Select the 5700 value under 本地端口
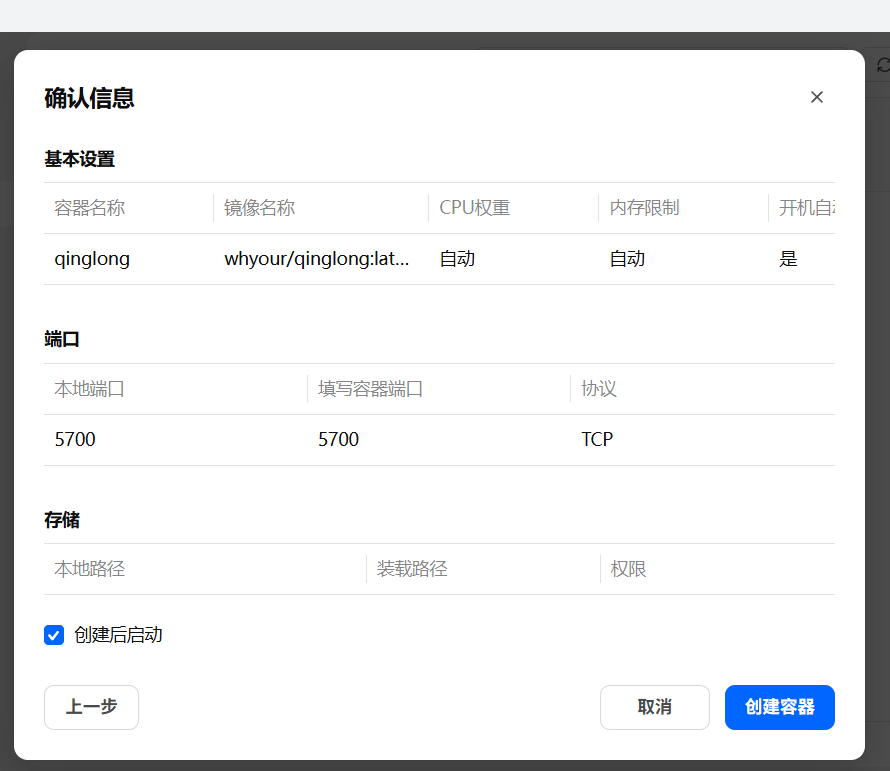Screen dimensions: 890x771 point(75,440)
